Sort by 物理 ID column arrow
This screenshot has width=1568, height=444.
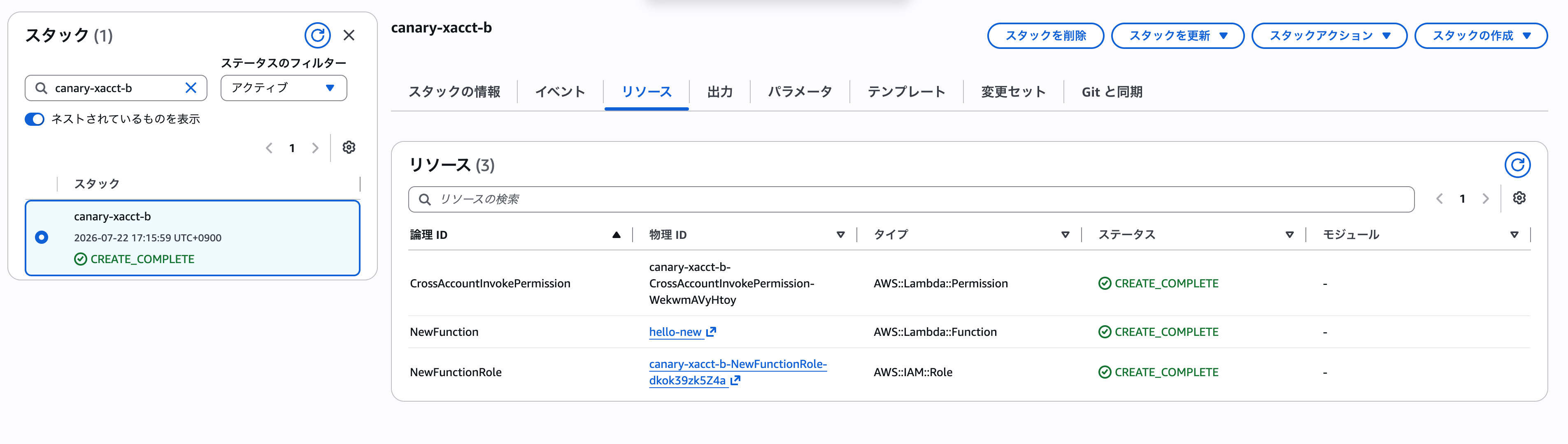coord(841,235)
